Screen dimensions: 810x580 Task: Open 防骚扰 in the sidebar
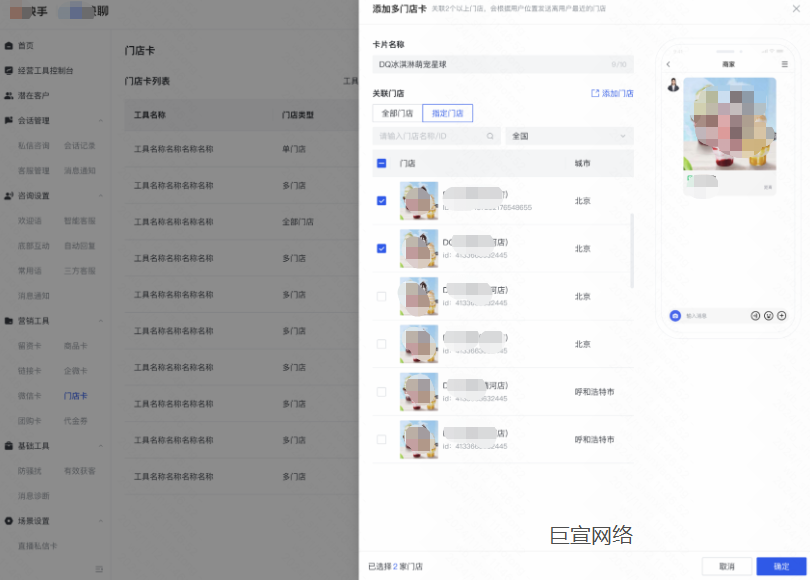pos(29,471)
